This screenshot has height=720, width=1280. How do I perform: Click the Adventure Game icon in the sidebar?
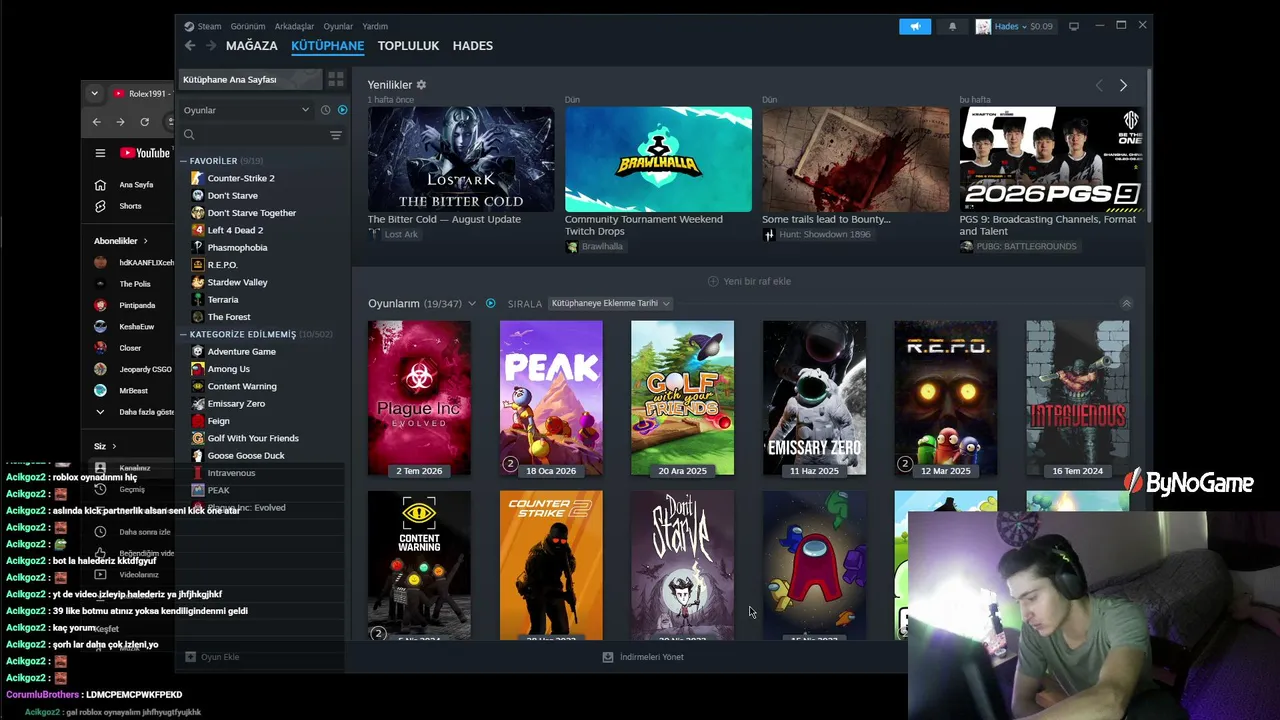198,352
